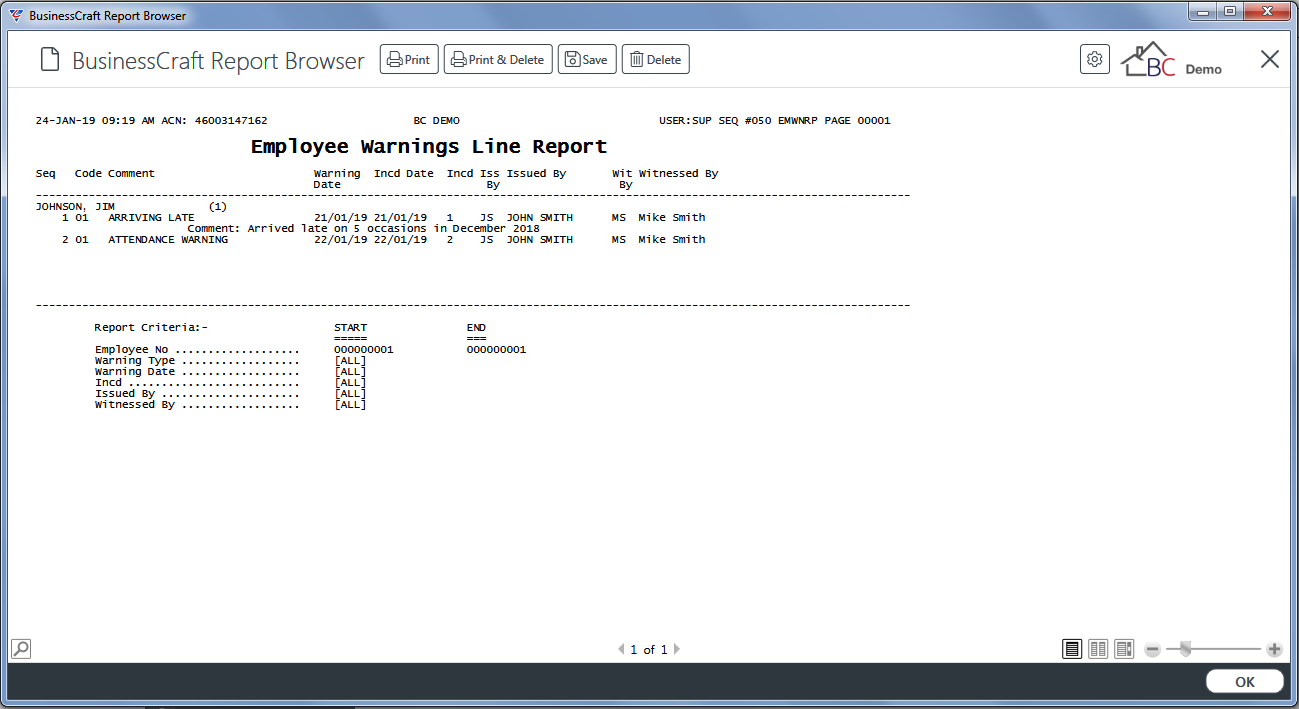
Task: Click the BC Demo logo
Action: [1171, 60]
